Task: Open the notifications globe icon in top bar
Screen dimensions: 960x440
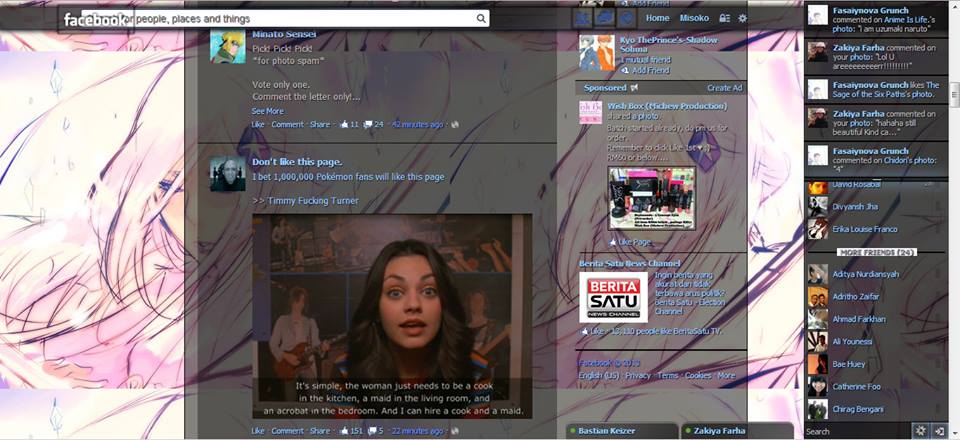Action: pos(626,18)
